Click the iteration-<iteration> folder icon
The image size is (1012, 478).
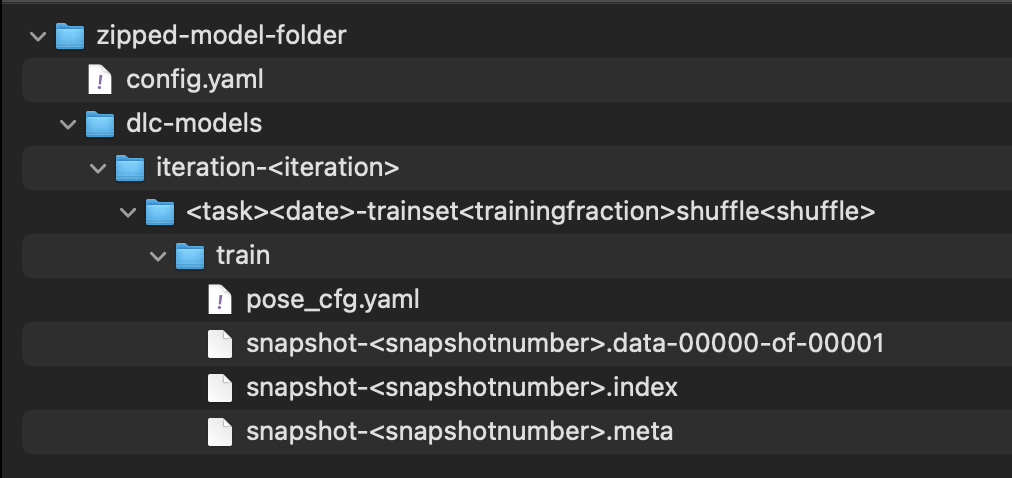130,168
